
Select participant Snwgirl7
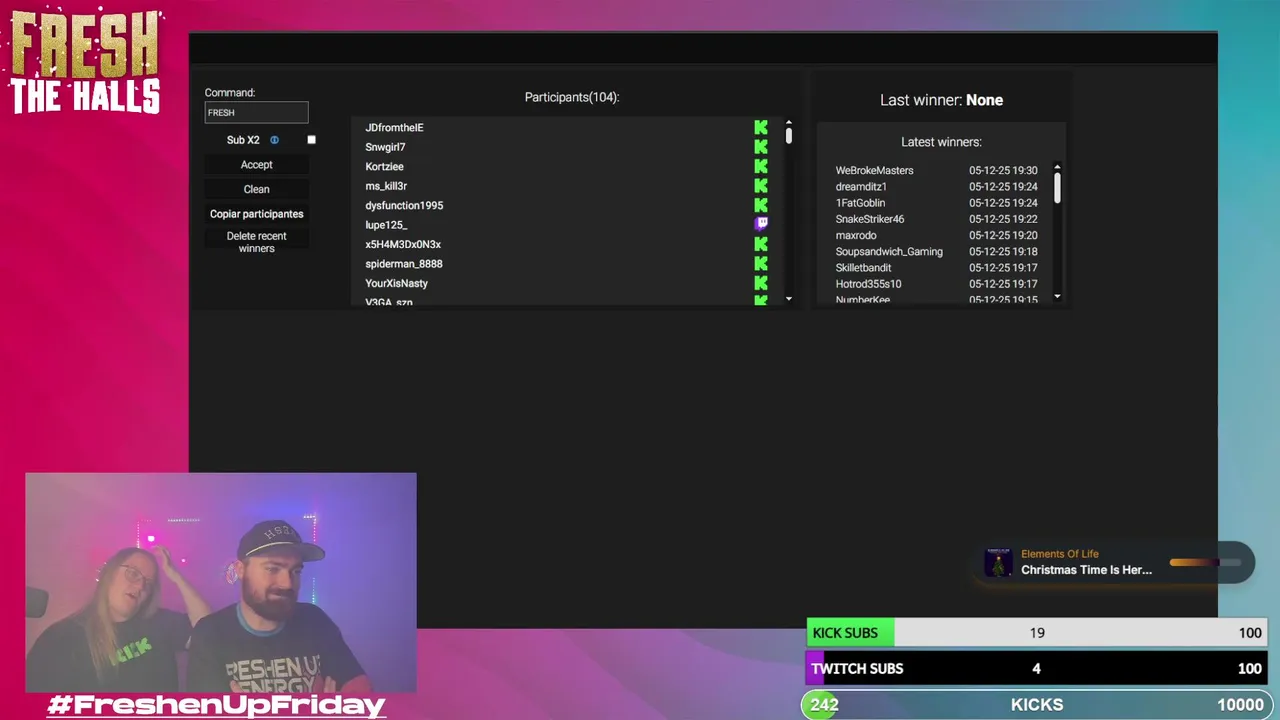pyautogui.click(x=385, y=147)
